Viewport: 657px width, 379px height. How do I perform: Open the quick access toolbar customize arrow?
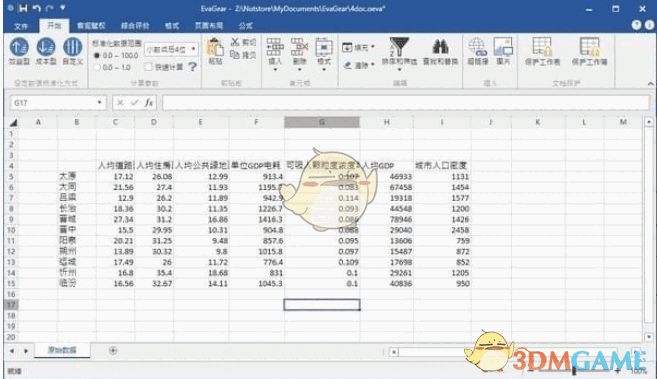[x=63, y=8]
